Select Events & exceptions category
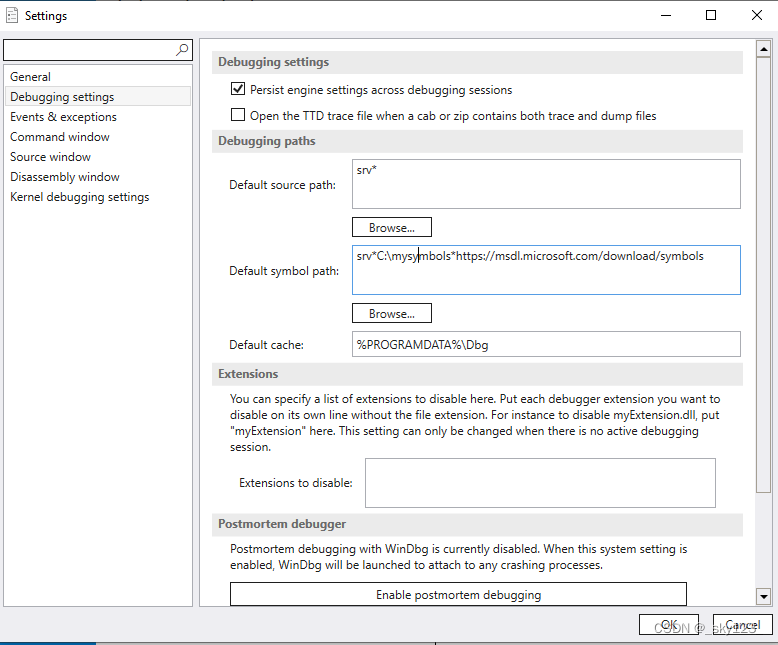This screenshot has height=645, width=778. click(x=63, y=117)
